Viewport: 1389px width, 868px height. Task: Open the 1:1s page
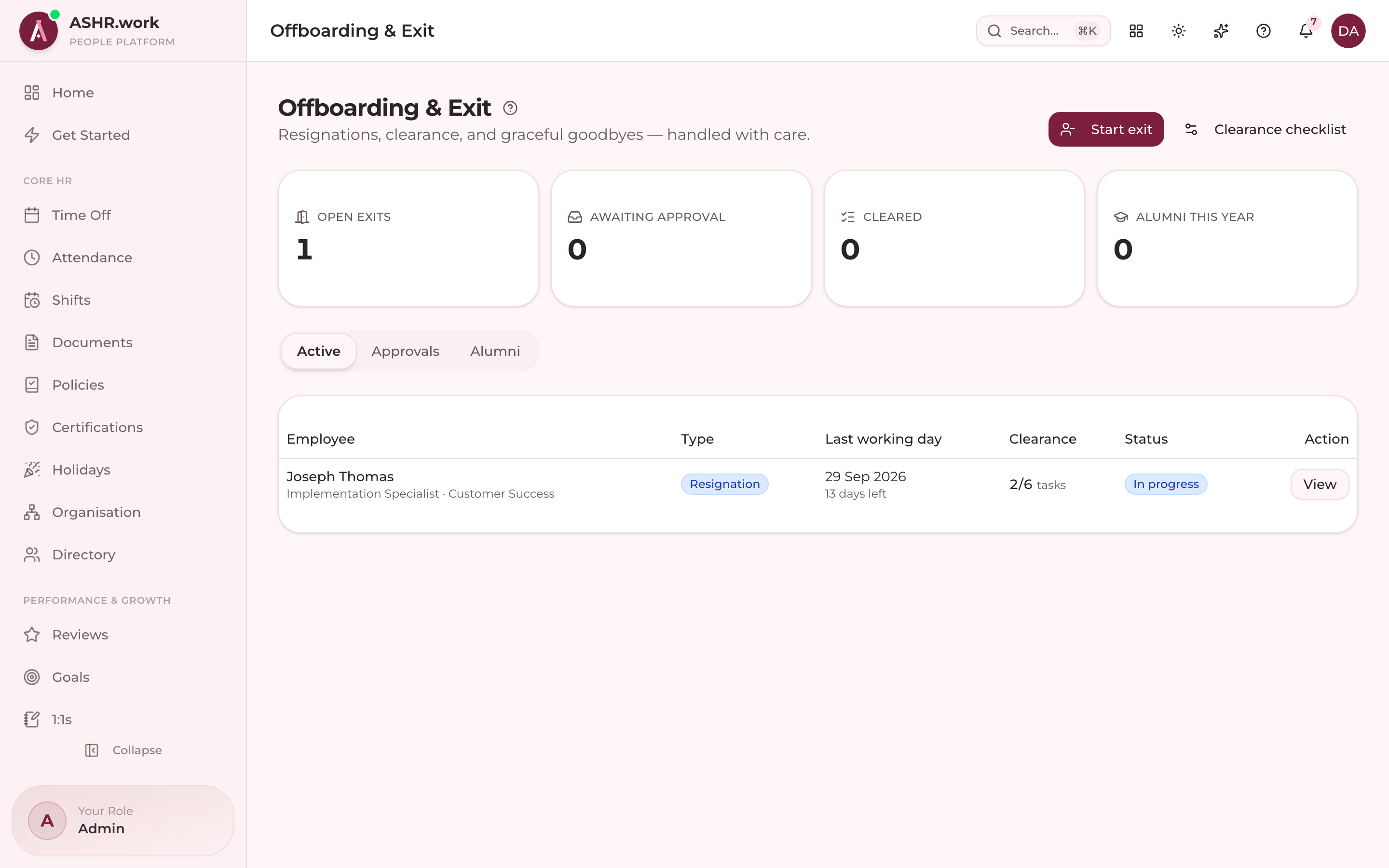point(123,720)
